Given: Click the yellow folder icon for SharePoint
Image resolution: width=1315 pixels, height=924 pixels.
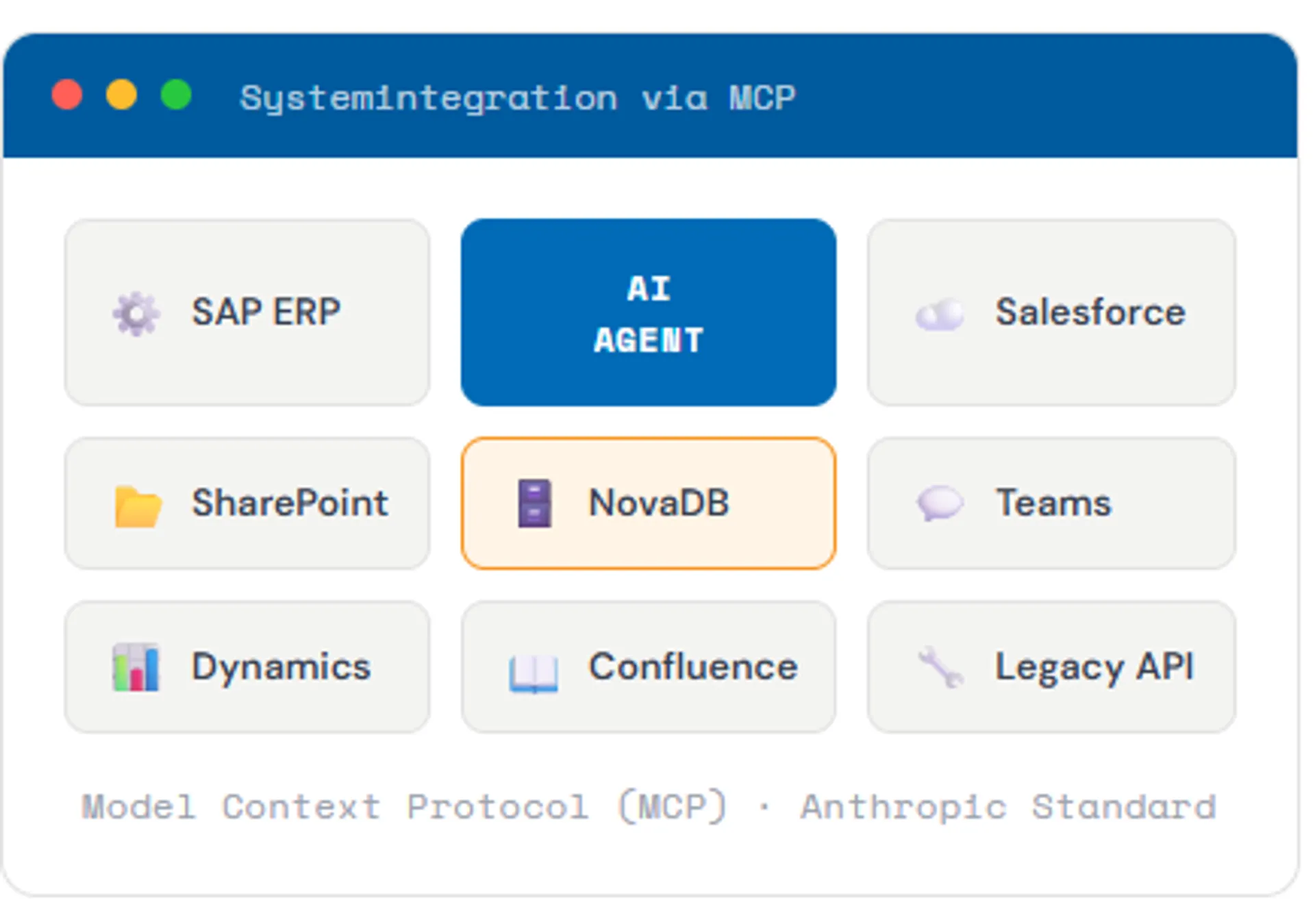Looking at the screenshot, I should pyautogui.click(x=138, y=506).
